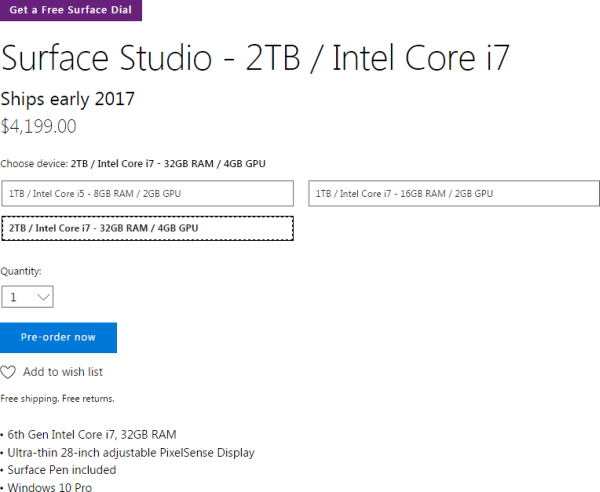Click the Free shipping. Free returns. text
Image resolution: width=600 pixels, height=492 pixels.
click(57, 398)
